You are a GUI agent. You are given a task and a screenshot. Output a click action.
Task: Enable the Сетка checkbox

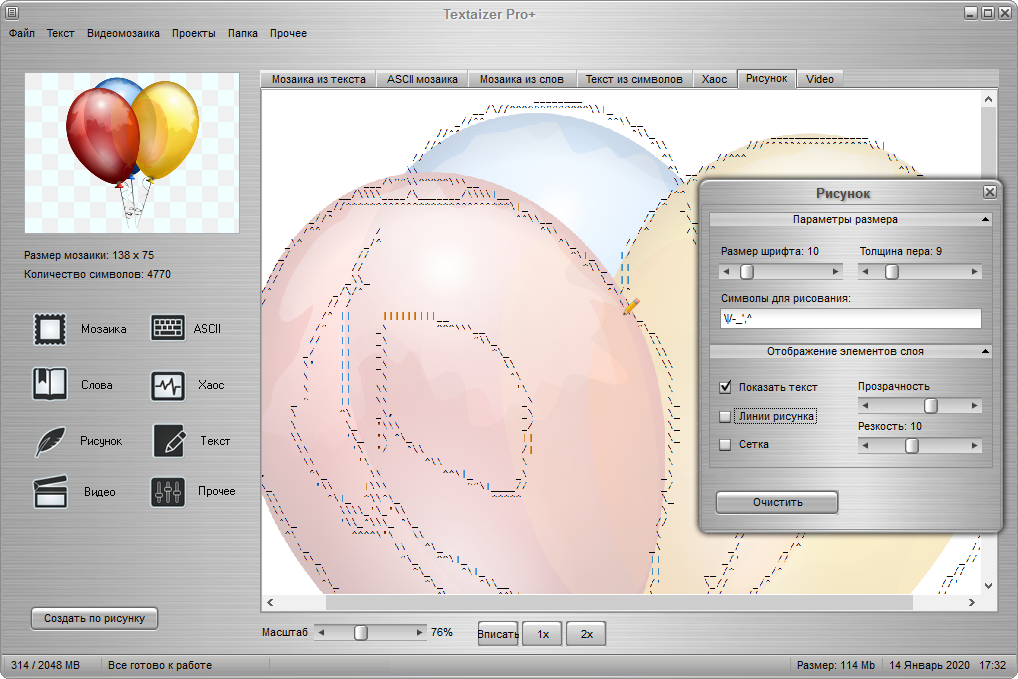coord(725,445)
